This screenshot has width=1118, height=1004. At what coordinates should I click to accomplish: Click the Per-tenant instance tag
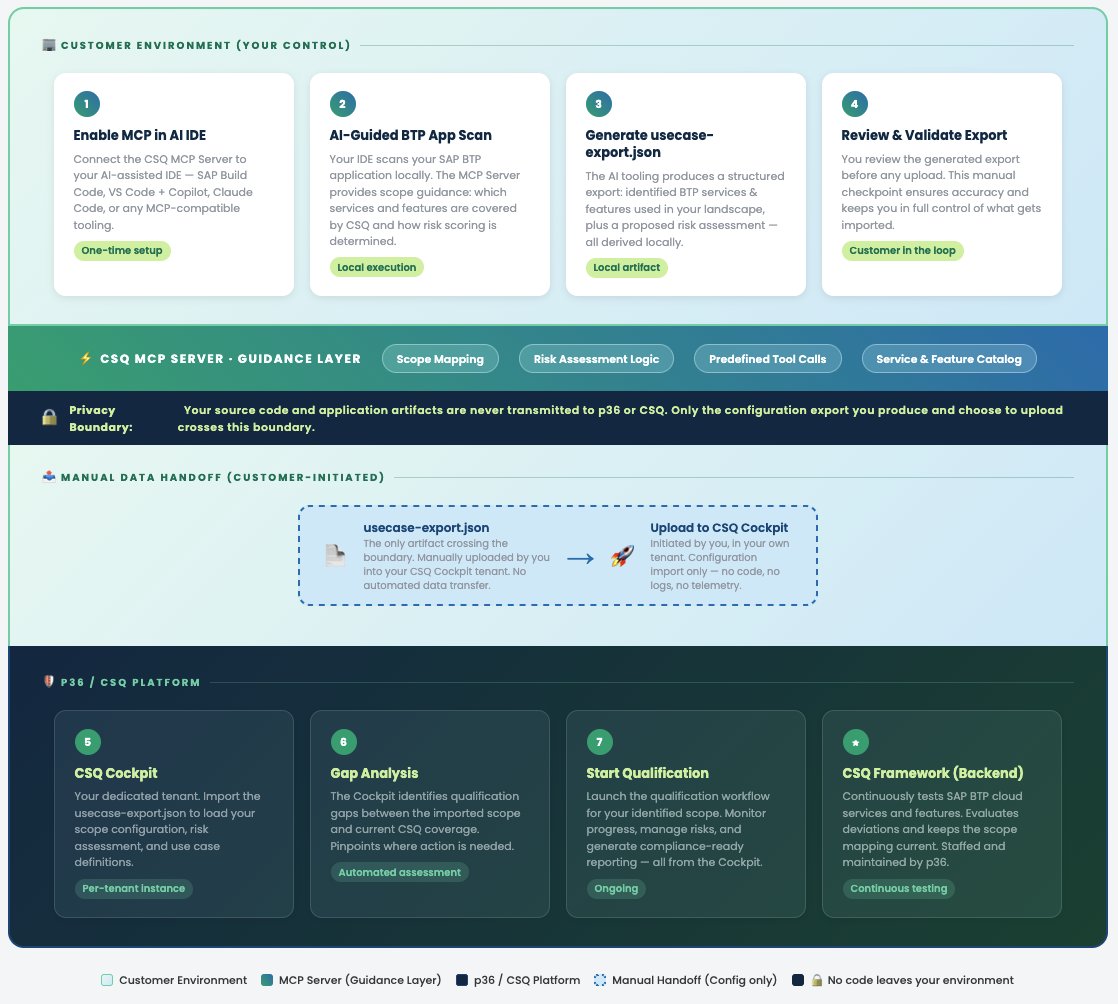[x=133, y=888]
